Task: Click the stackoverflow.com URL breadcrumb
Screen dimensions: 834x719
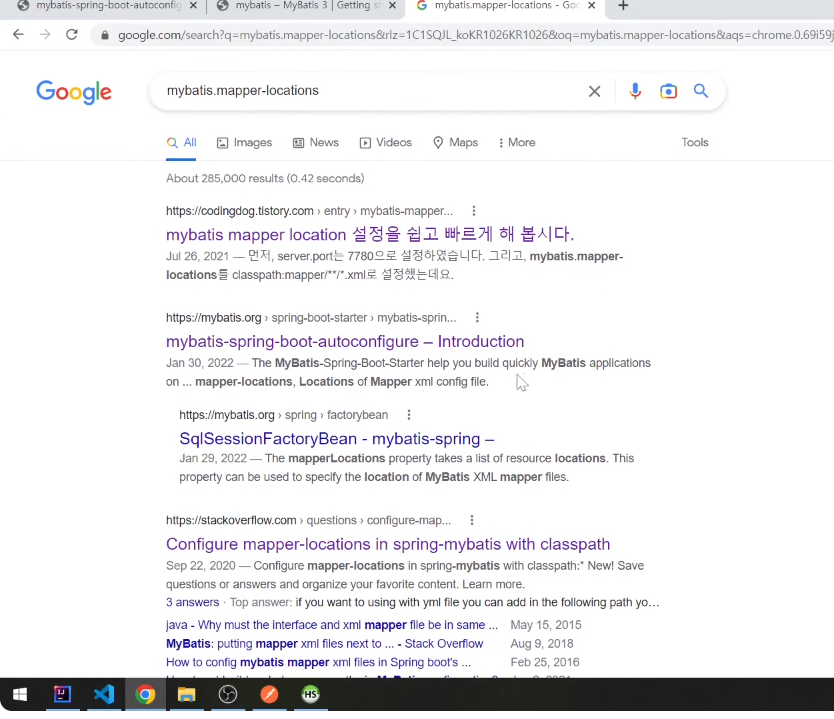Action: click(x=308, y=520)
